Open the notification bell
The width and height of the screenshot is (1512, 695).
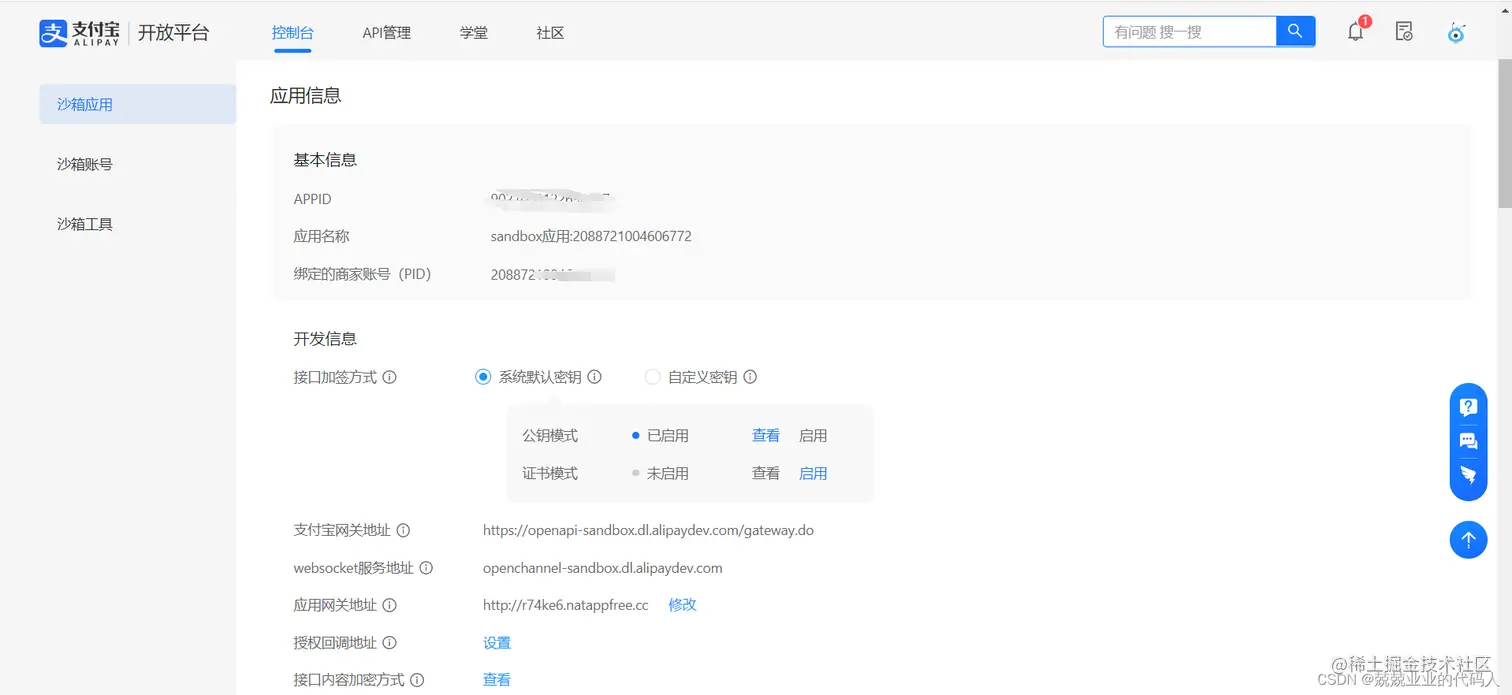(1356, 32)
